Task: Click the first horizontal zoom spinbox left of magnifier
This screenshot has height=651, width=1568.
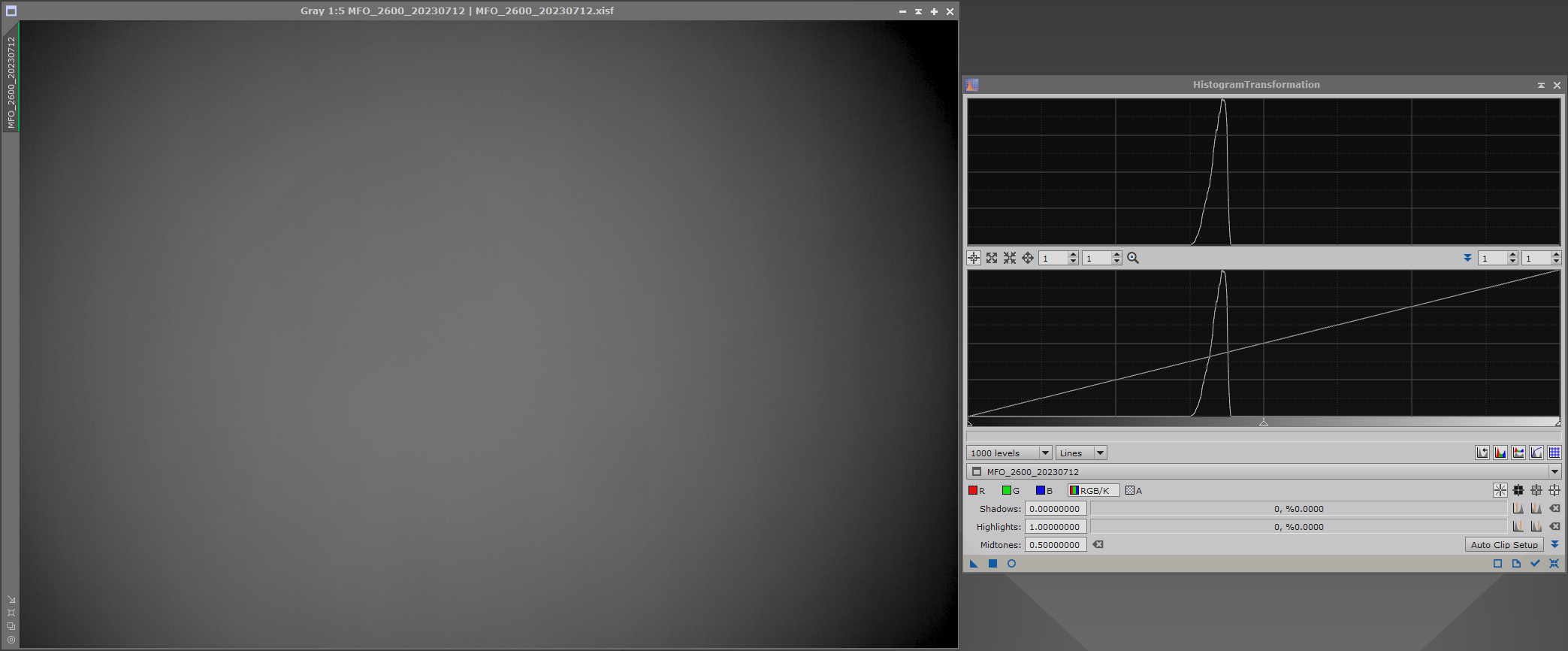Action: [x=1059, y=258]
